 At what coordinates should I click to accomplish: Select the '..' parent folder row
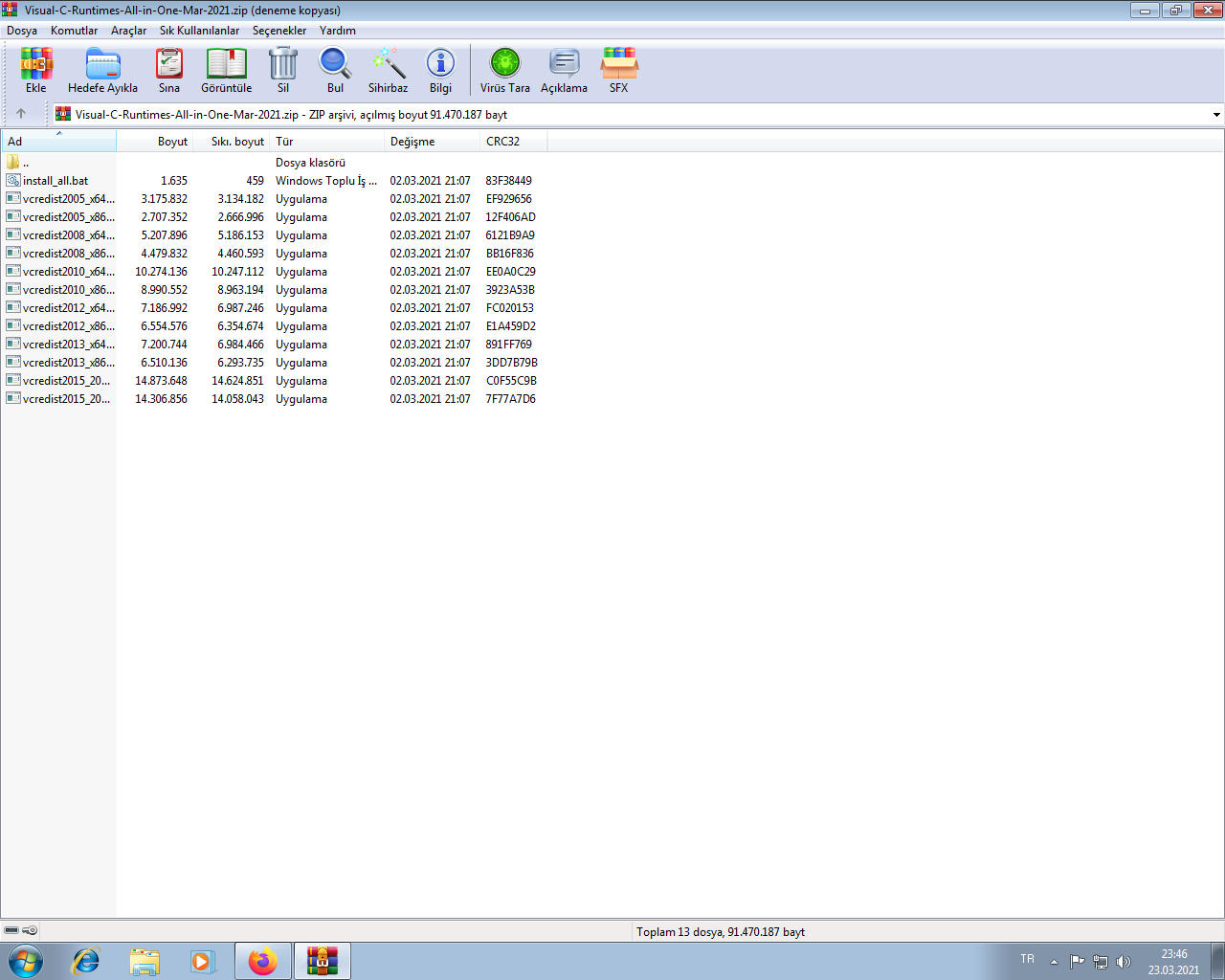click(x=274, y=163)
